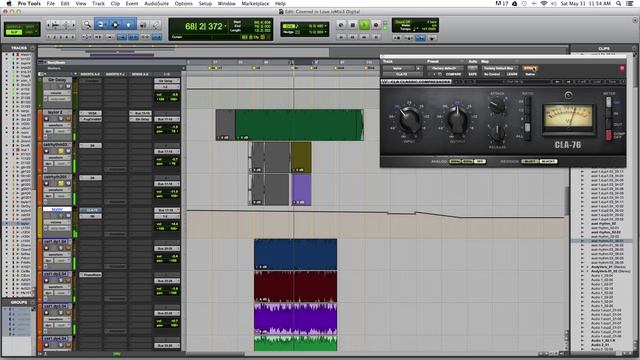
Task: Open the plug-in Preset dropdown
Action: (x=444, y=68)
